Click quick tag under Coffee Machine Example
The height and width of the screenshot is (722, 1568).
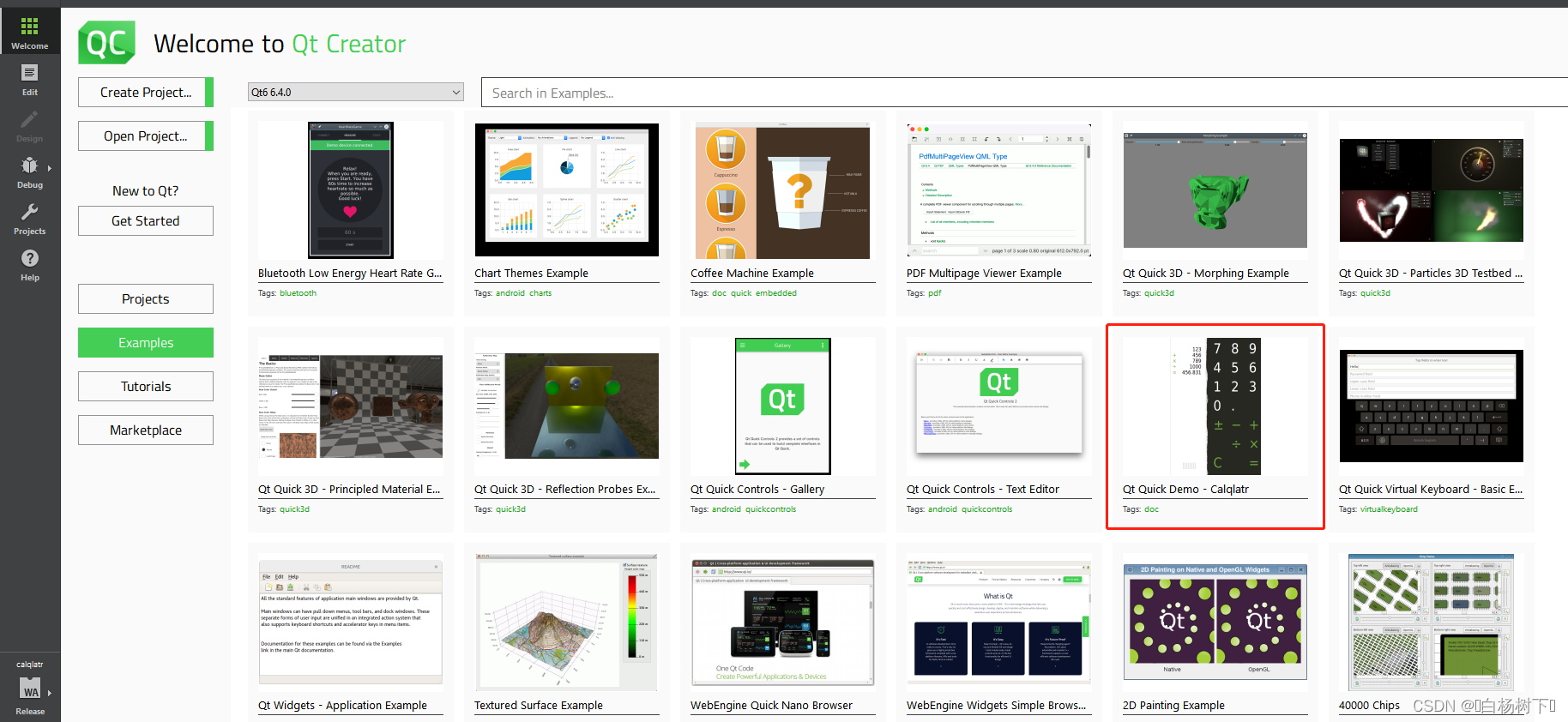click(741, 293)
